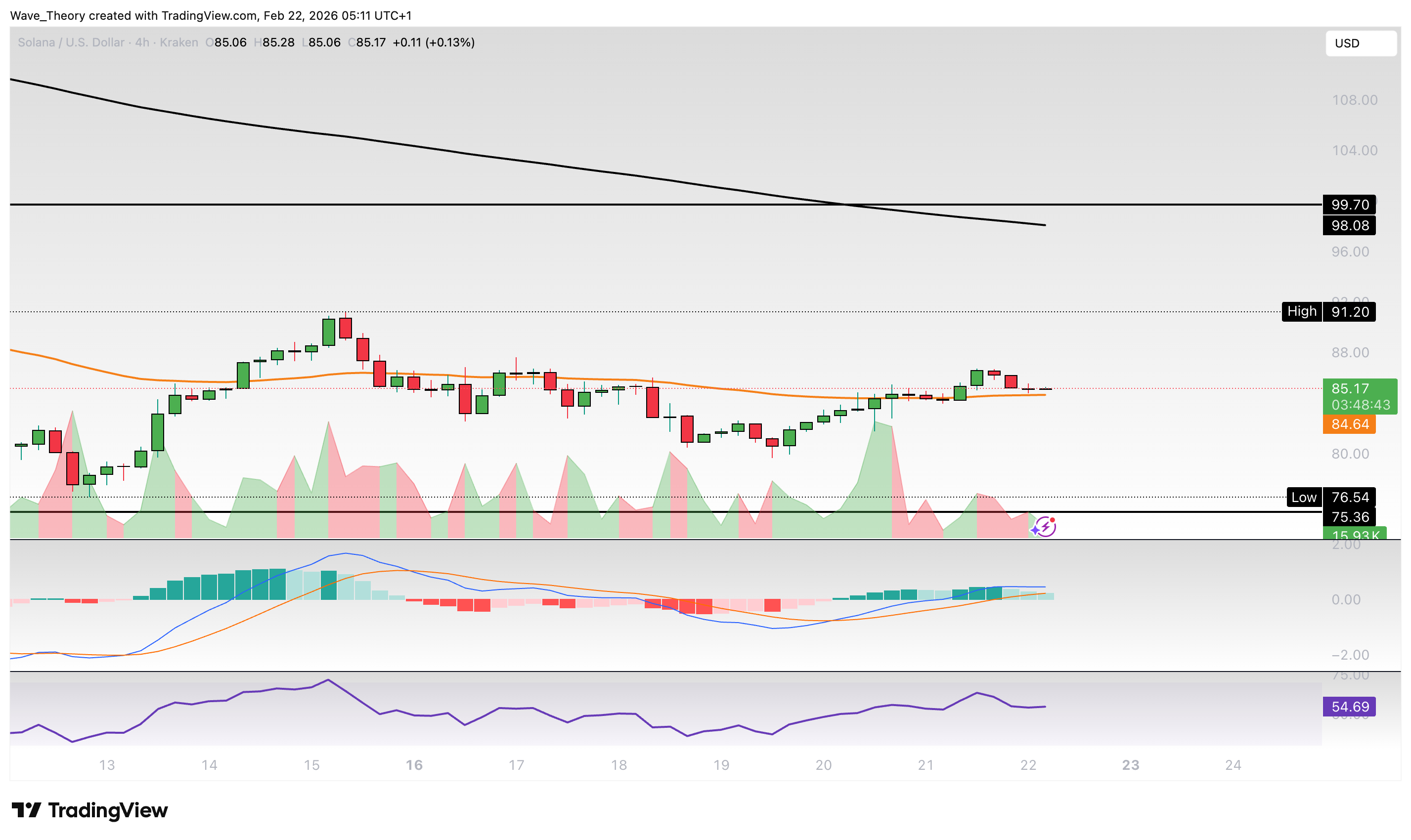Click the +0.11 (+0.13%) change value
This screenshot has width=1411, height=840.
coord(434,42)
